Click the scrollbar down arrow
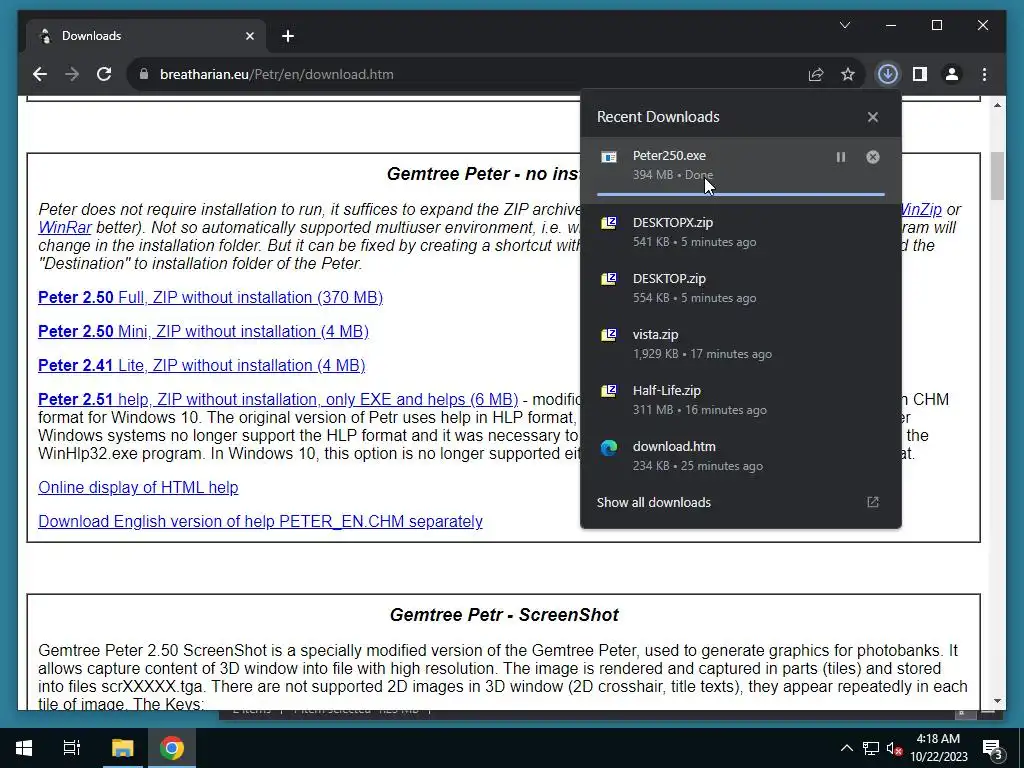This screenshot has height=768, width=1024. tap(997, 701)
